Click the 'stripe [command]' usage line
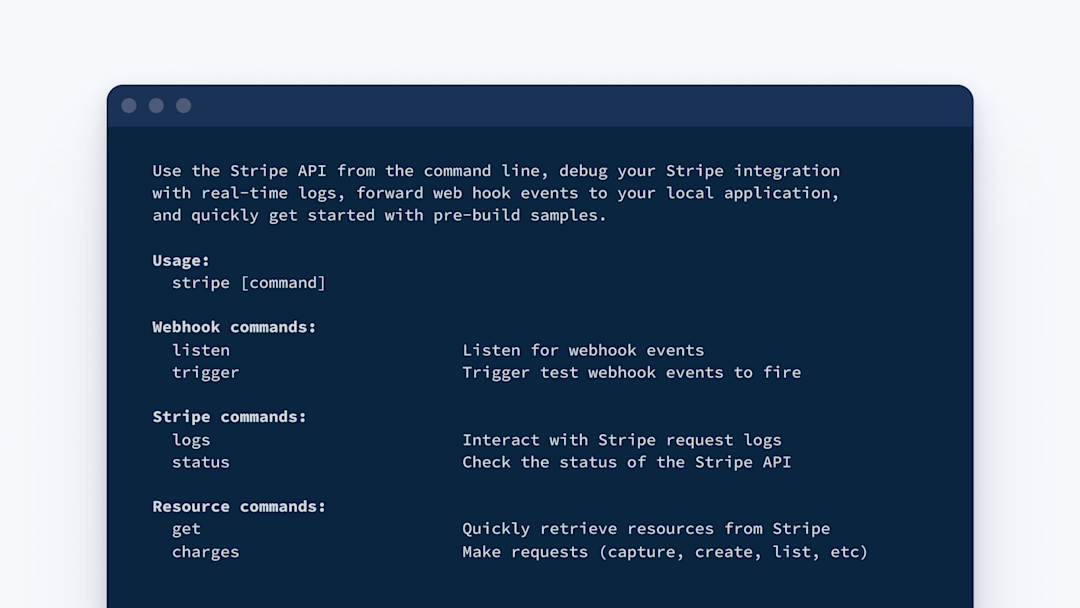 click(x=248, y=283)
